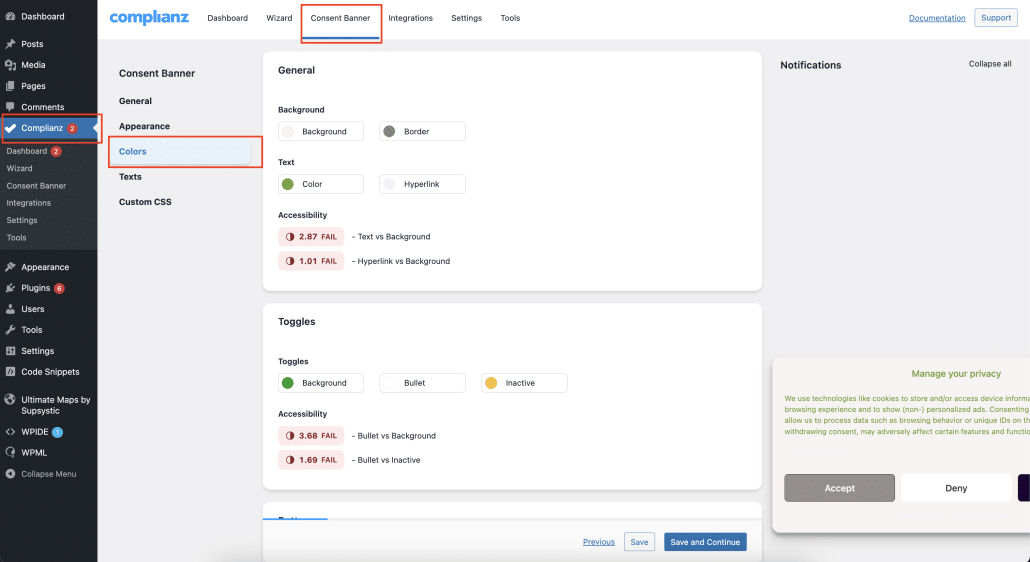
Task: Click the Pages icon in sidebar
Action: (x=11, y=86)
